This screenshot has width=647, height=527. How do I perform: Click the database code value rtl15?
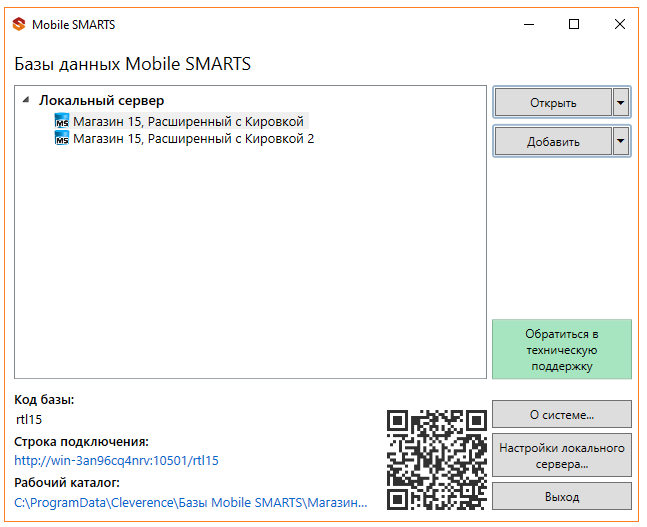click(29, 419)
